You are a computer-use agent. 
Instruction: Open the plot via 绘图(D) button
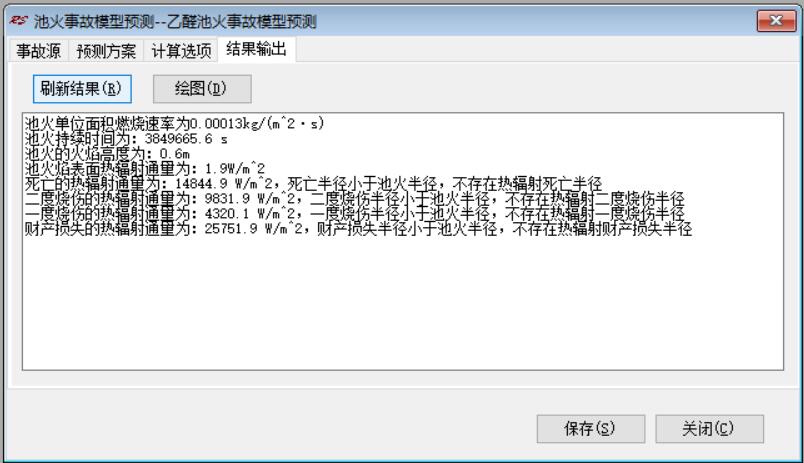tap(202, 89)
